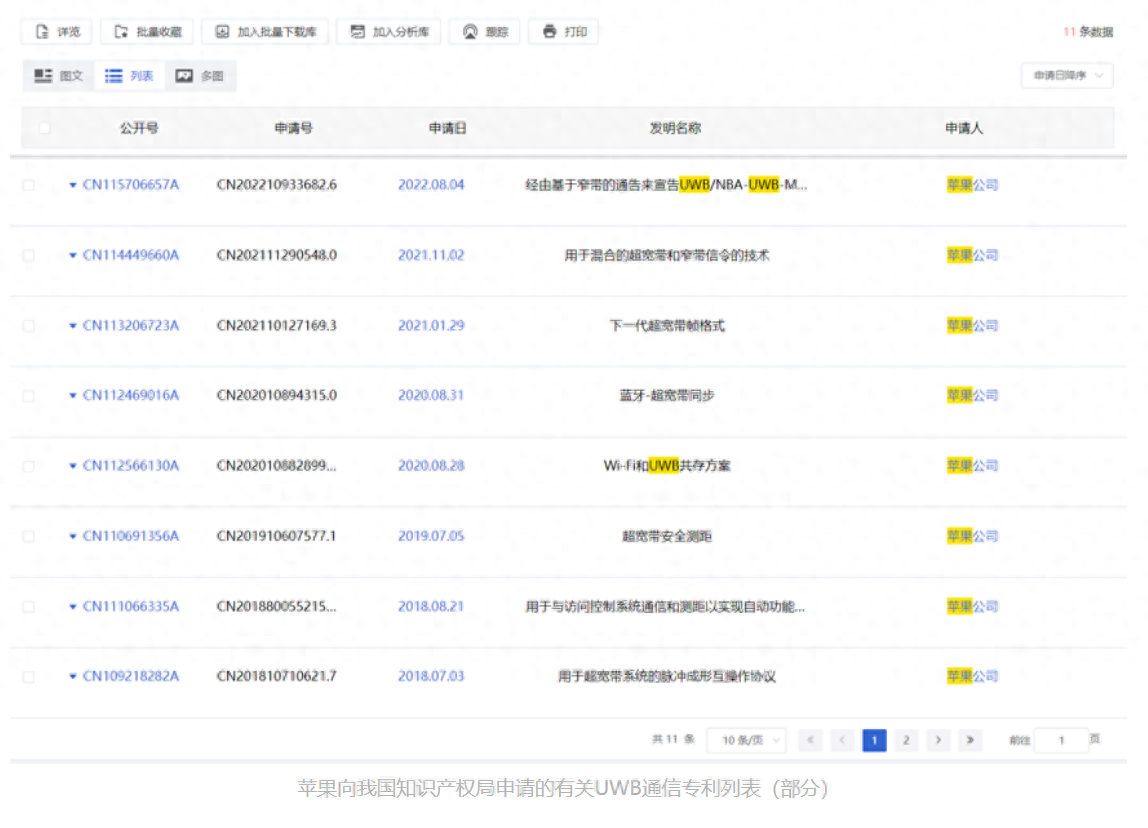Expand the arrow beside CN113206723A

72,326
